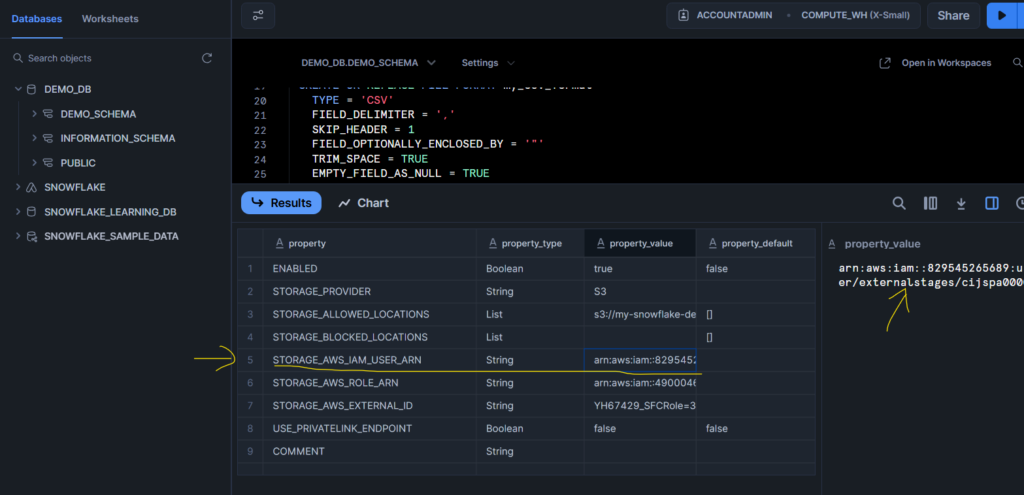Click the INFORMATION_SCHEMA schema icon
This screenshot has width=1024, height=495.
click(x=47, y=138)
